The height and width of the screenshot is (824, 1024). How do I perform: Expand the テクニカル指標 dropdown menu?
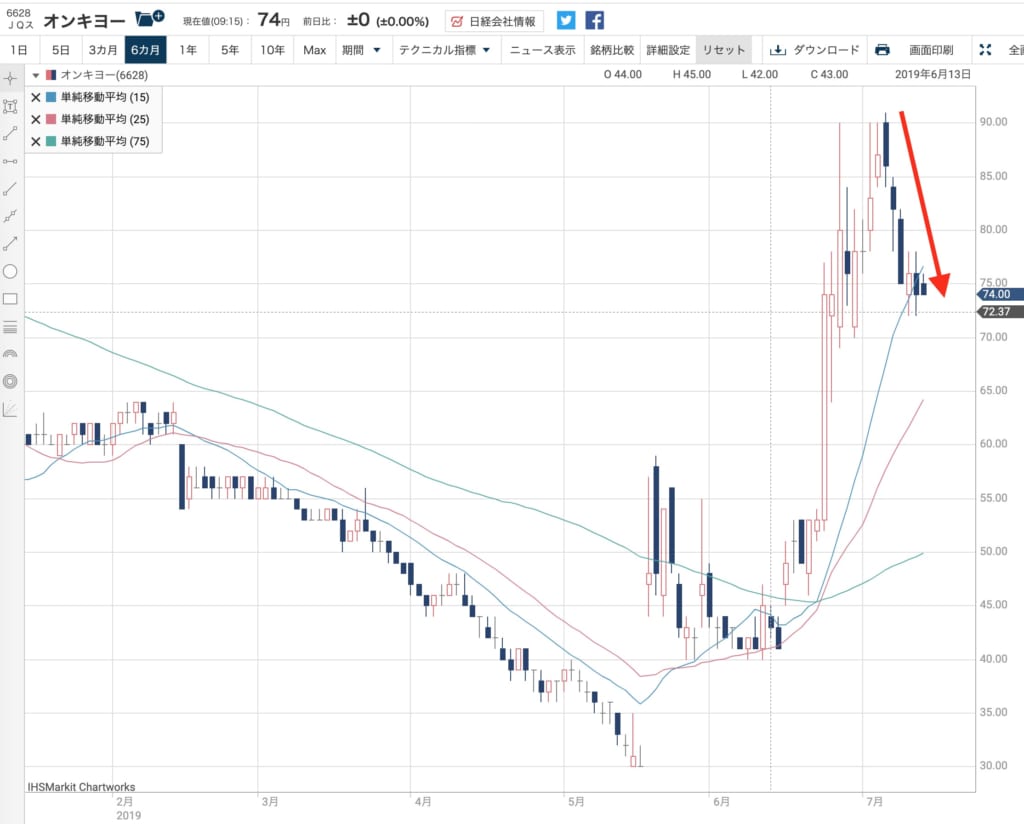point(444,50)
